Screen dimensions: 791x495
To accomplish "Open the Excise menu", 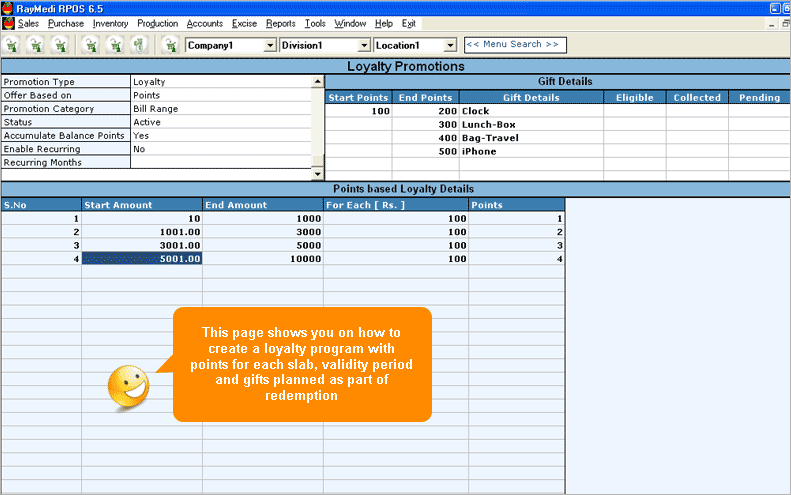I will point(245,23).
